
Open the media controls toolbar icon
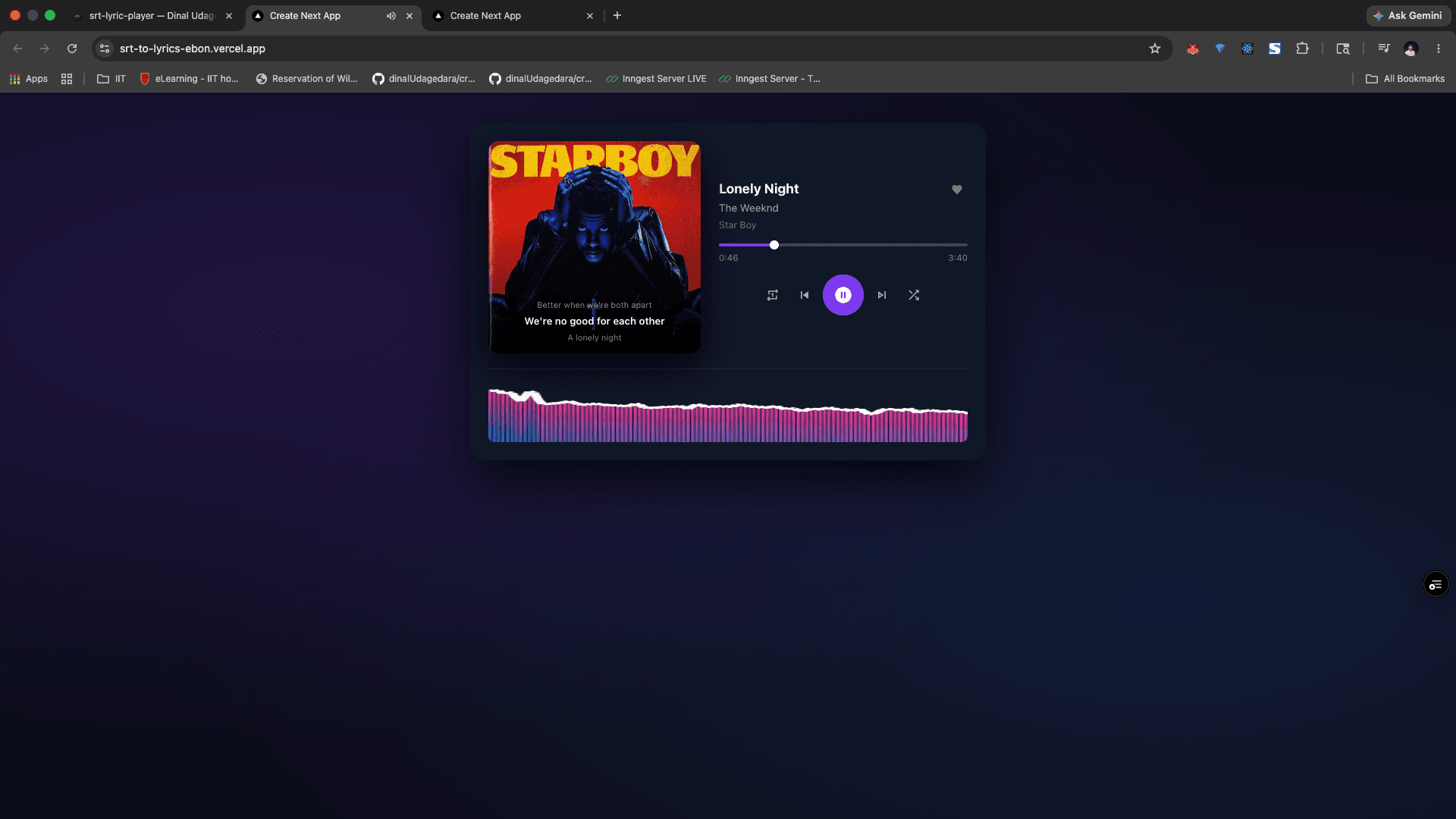point(1384,49)
